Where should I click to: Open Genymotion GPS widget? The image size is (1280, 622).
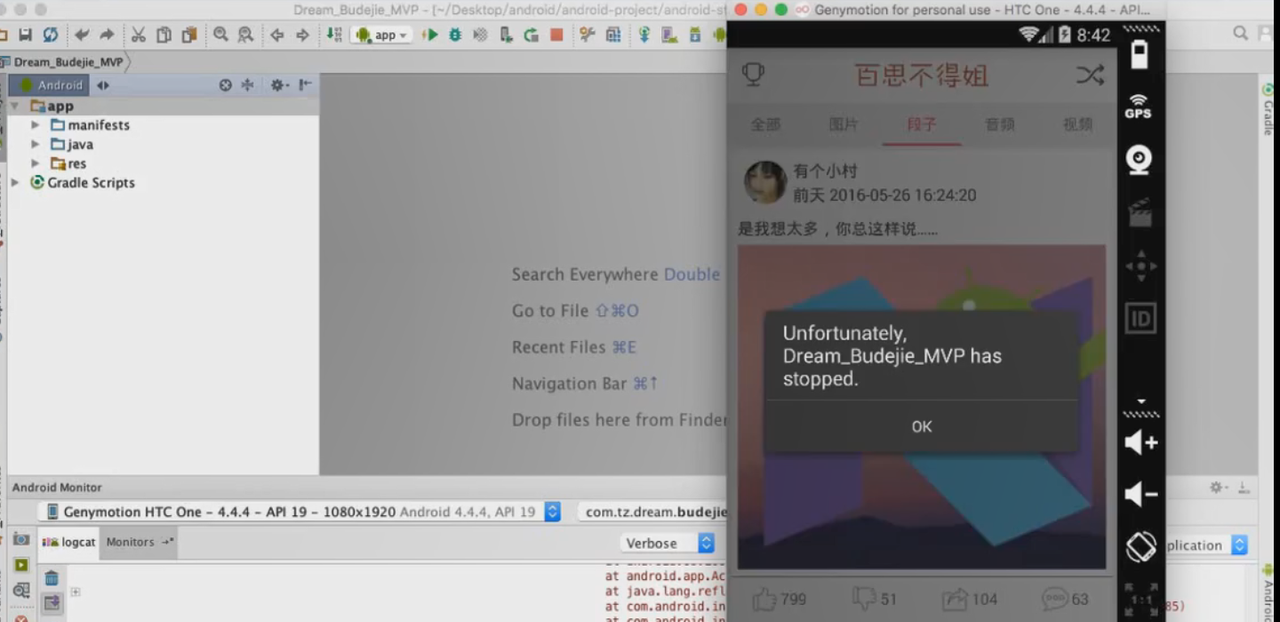[1138, 107]
